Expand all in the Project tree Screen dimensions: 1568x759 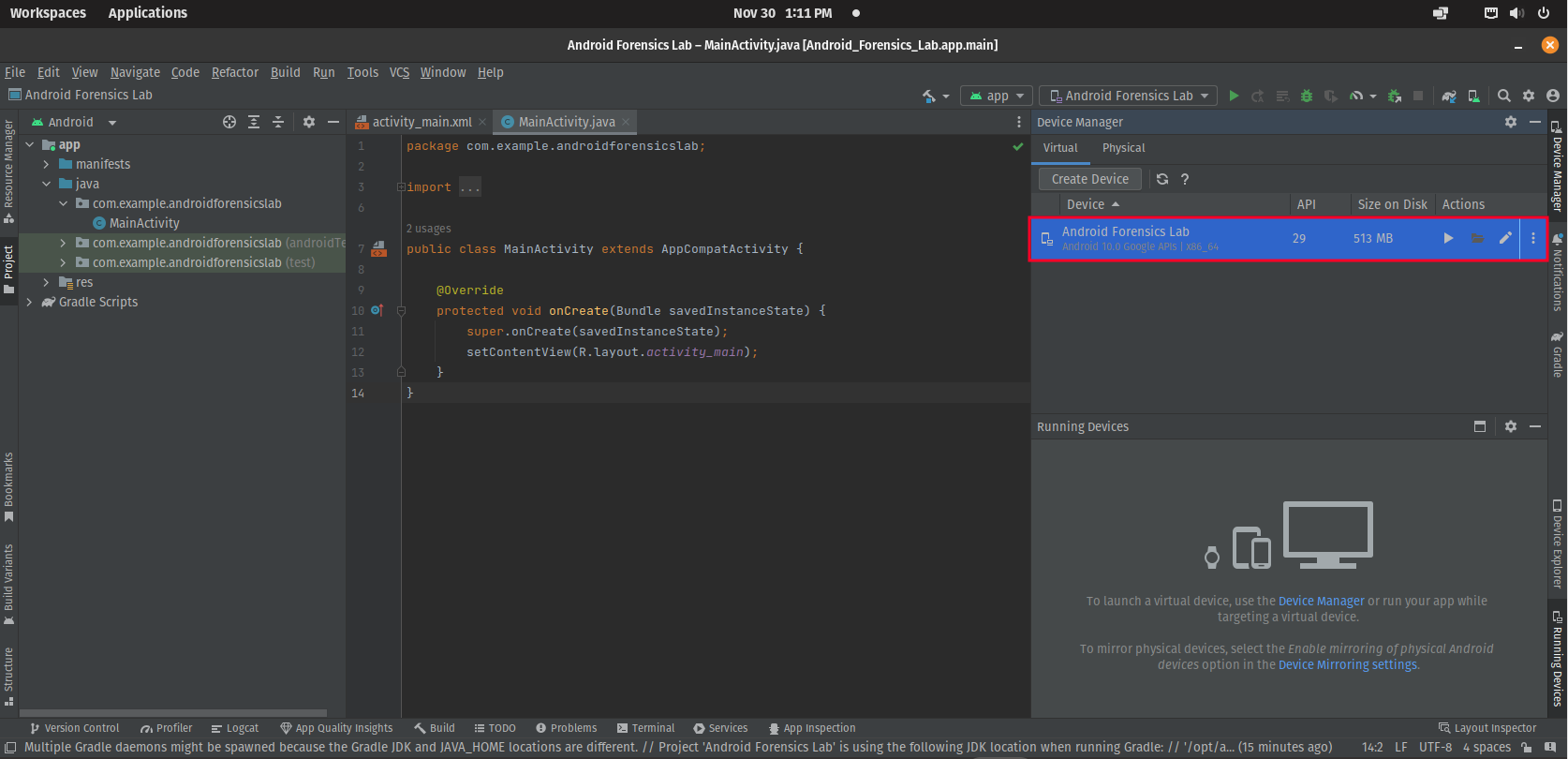pos(254,122)
